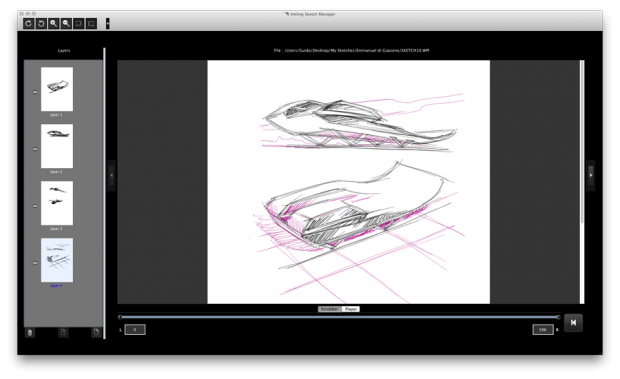
Task: Click the skip to start playback button
Action: click(x=573, y=323)
